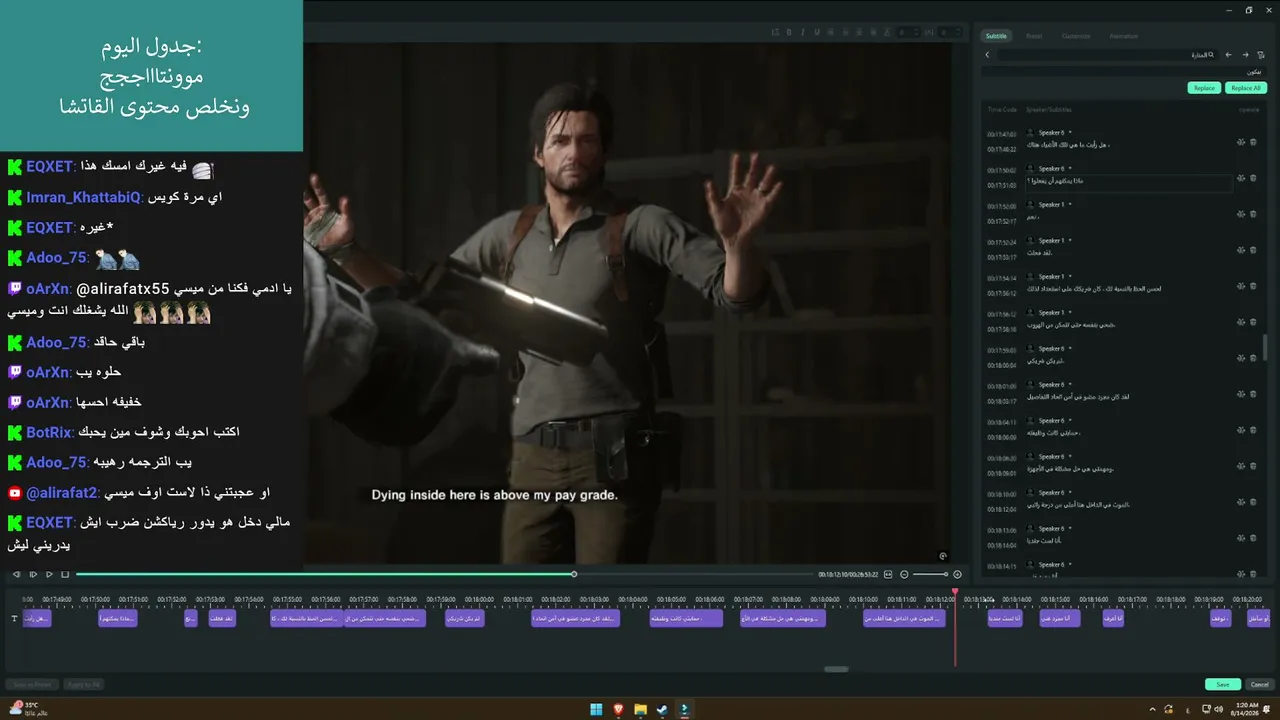Toggle Bold text formatting
The height and width of the screenshot is (720, 1280).
tap(789, 32)
